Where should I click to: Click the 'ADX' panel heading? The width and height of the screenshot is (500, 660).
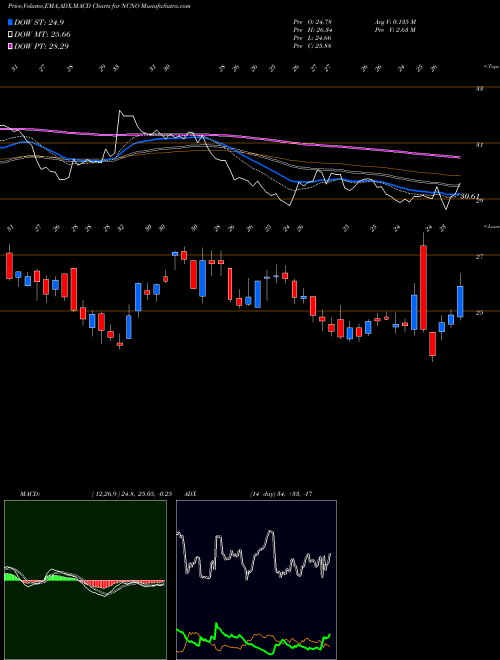pos(191,494)
